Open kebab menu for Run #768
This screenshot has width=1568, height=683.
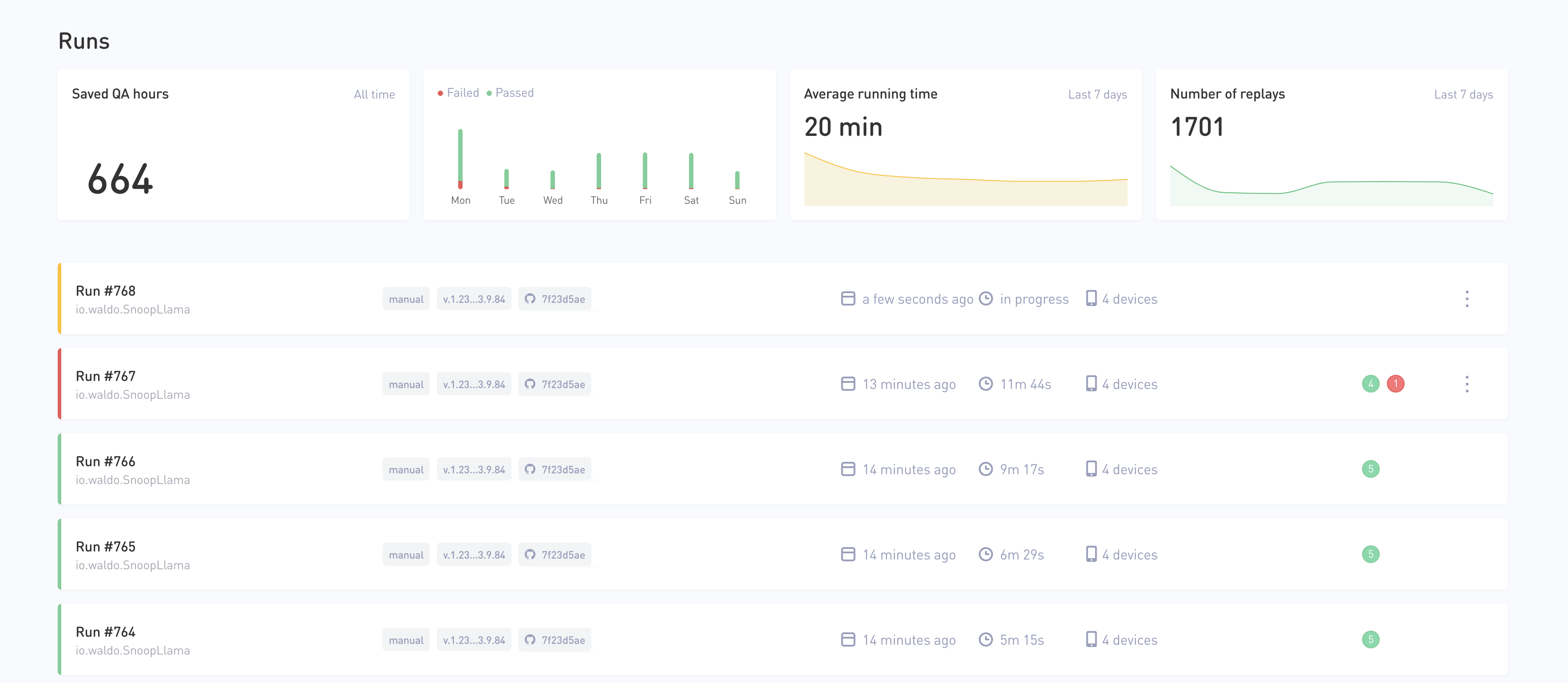(1467, 299)
